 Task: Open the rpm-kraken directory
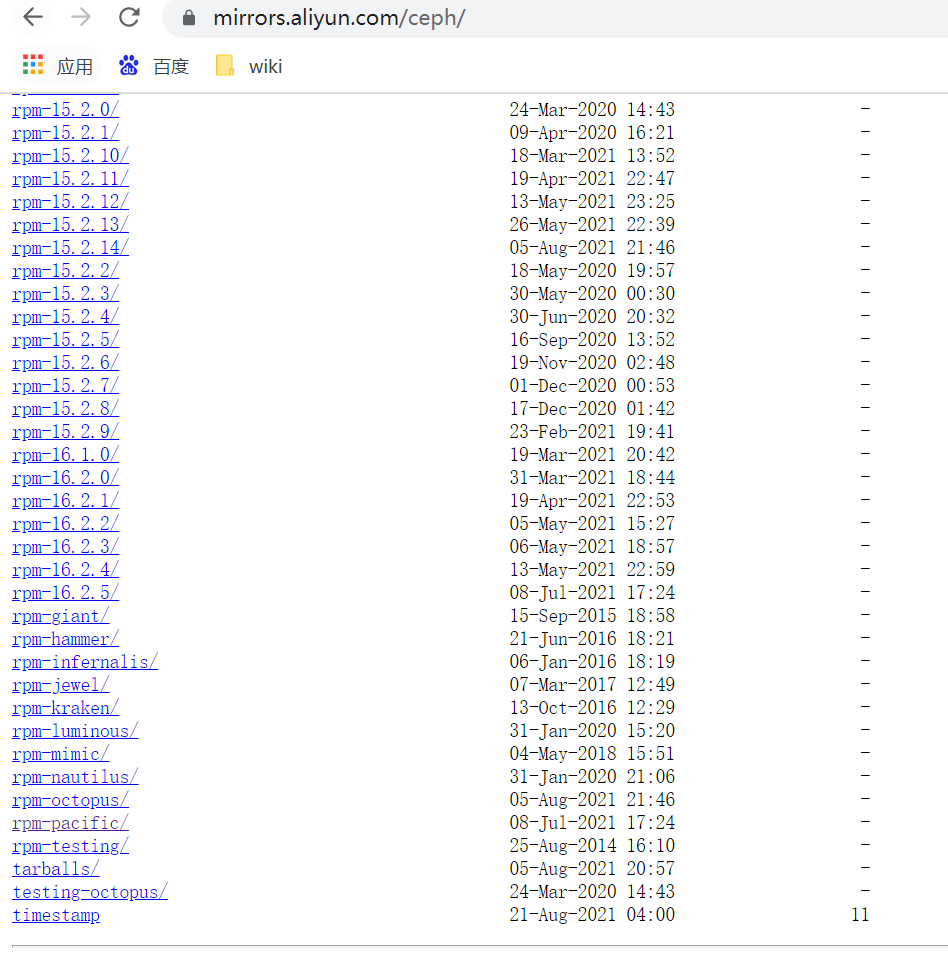pos(64,708)
